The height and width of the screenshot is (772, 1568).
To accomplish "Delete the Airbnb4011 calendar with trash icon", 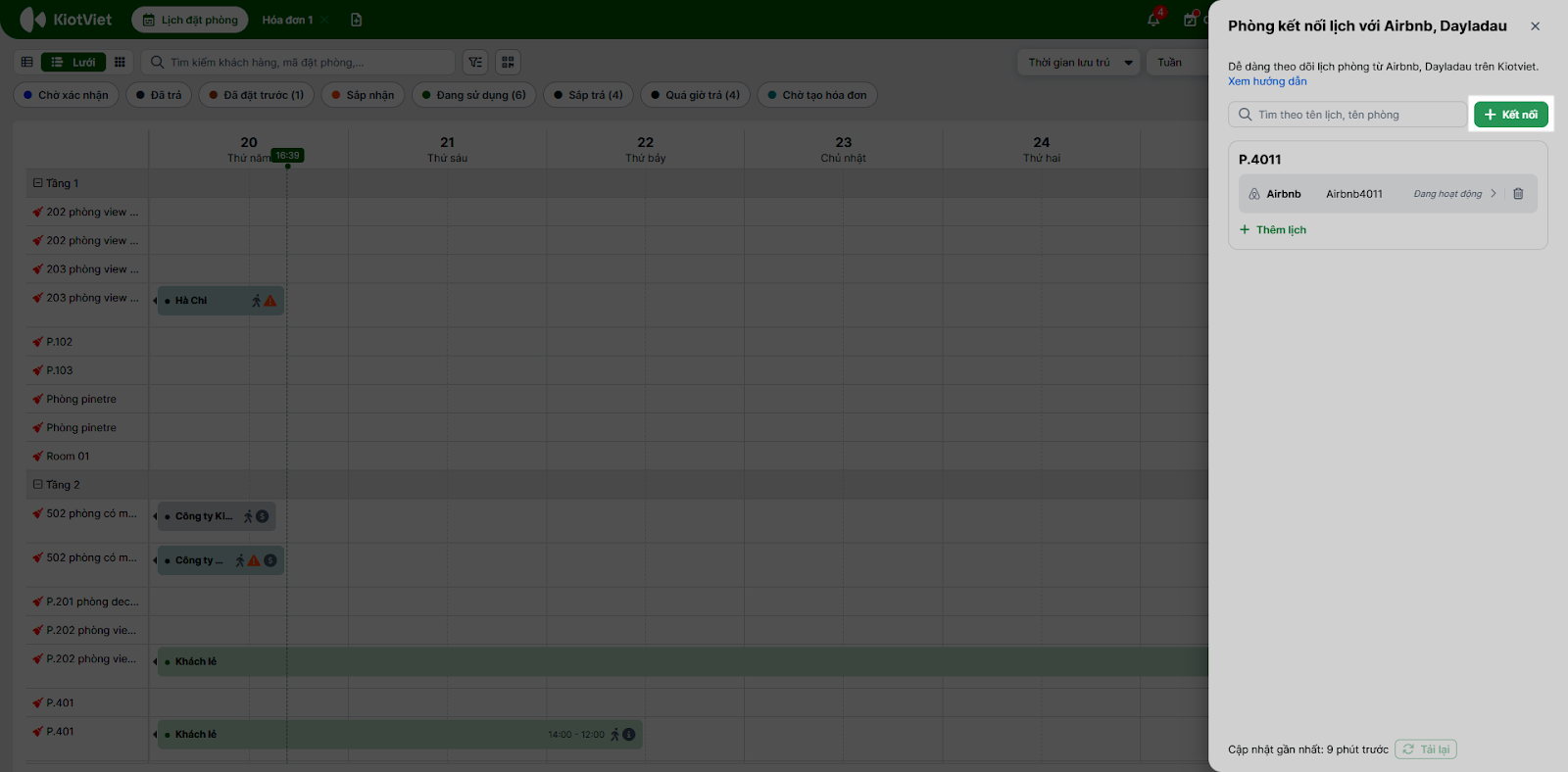I will 1518,194.
